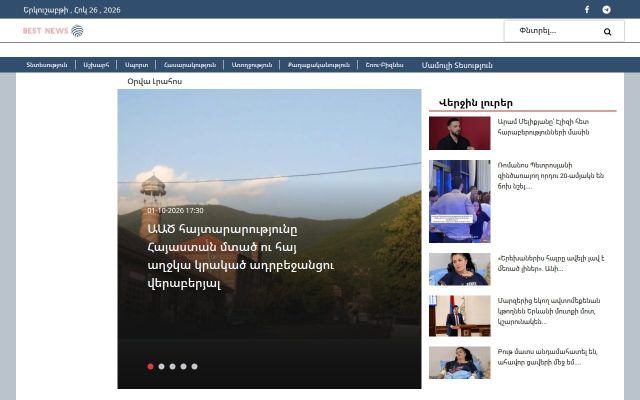Click the search input field Փնտրել

pyautogui.click(x=551, y=31)
